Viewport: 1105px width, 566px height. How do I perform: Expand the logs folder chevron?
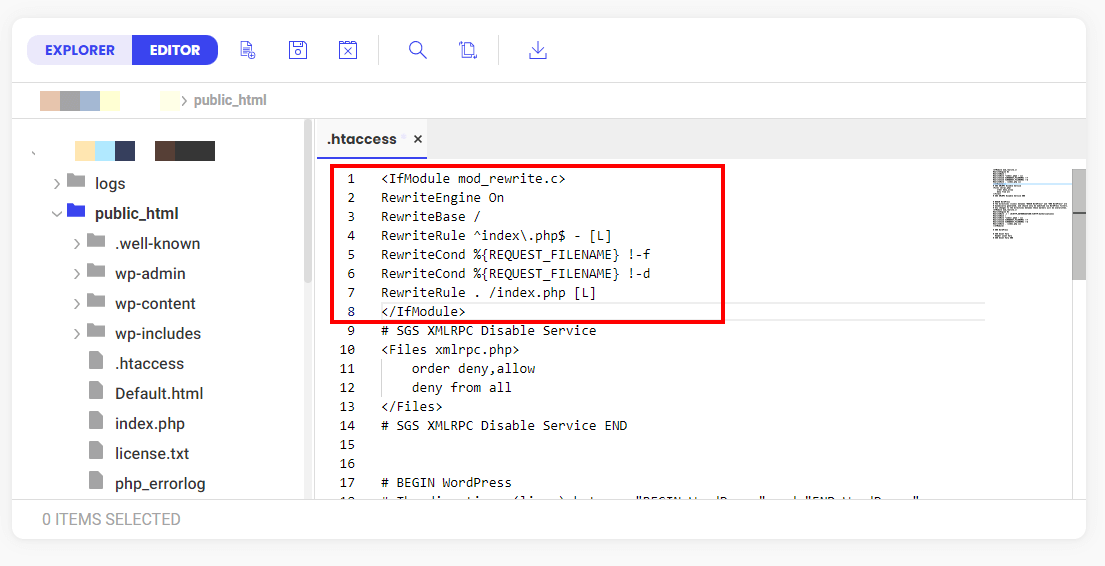coord(57,184)
